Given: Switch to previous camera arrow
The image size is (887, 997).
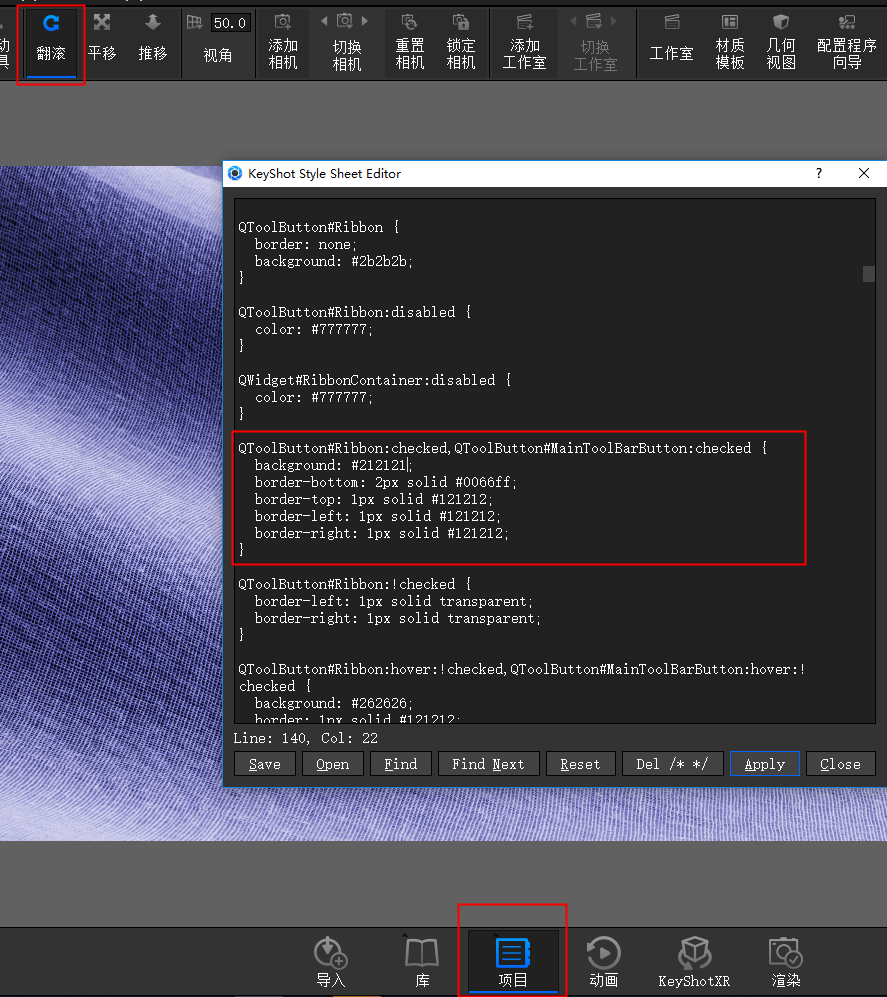Looking at the screenshot, I should 324,22.
